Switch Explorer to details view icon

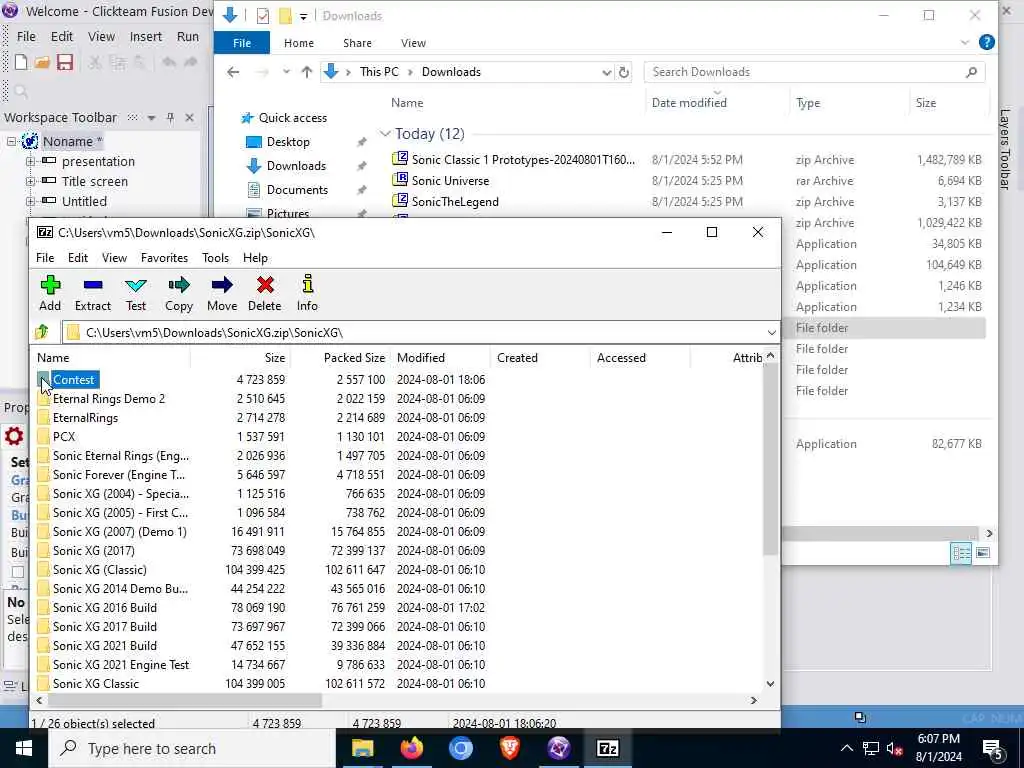pos(961,553)
